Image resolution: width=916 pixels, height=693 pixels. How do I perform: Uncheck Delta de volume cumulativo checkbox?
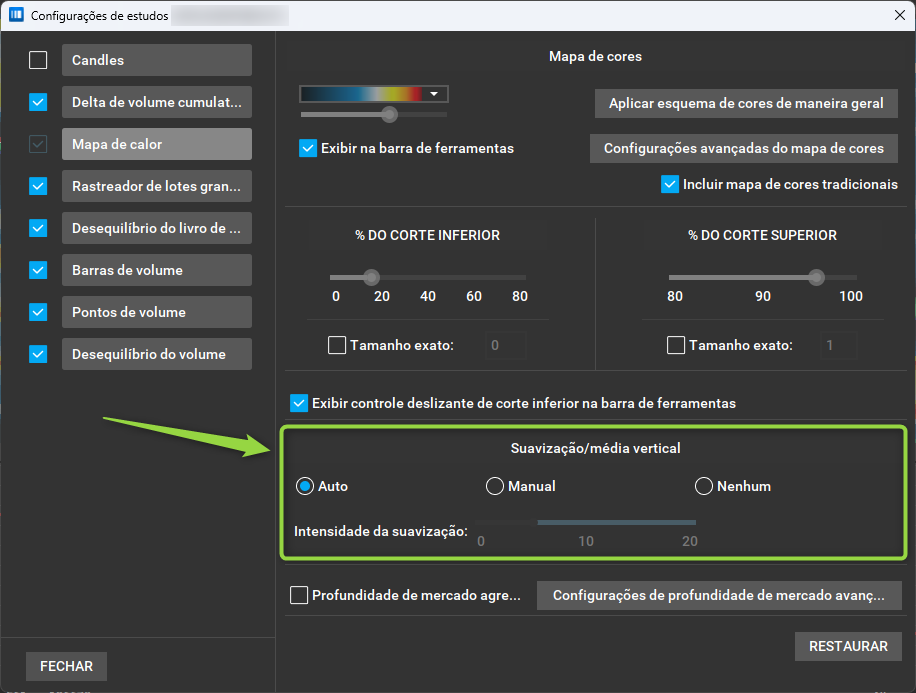coord(38,102)
